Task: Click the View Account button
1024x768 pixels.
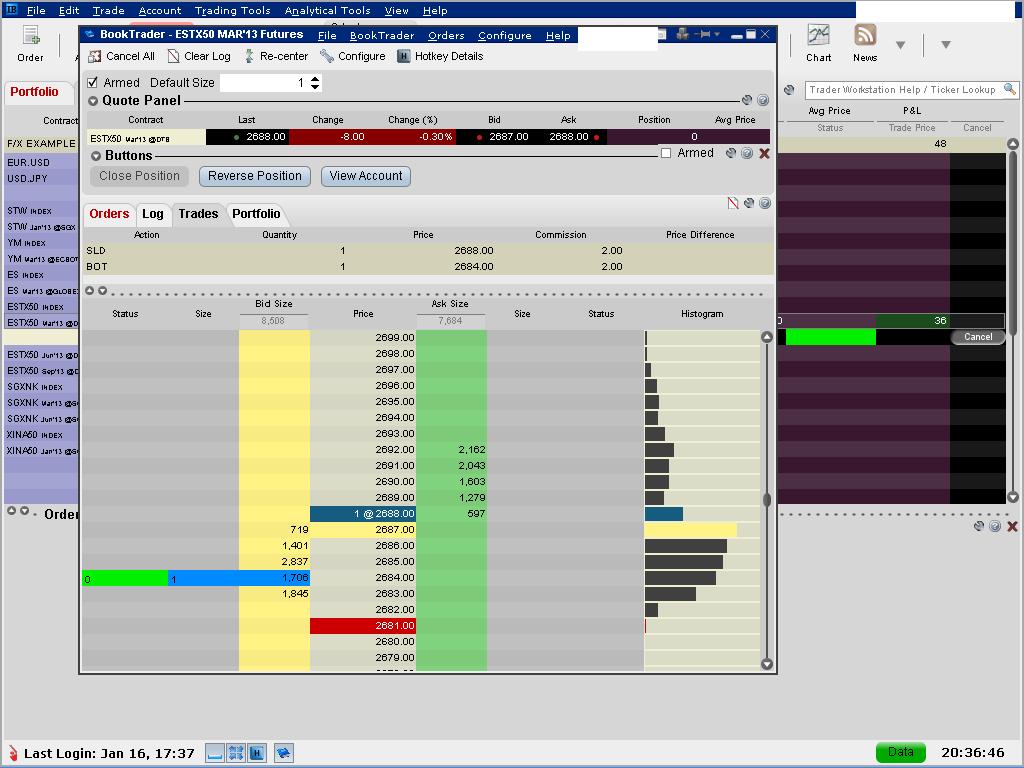Action: pyautogui.click(x=366, y=176)
